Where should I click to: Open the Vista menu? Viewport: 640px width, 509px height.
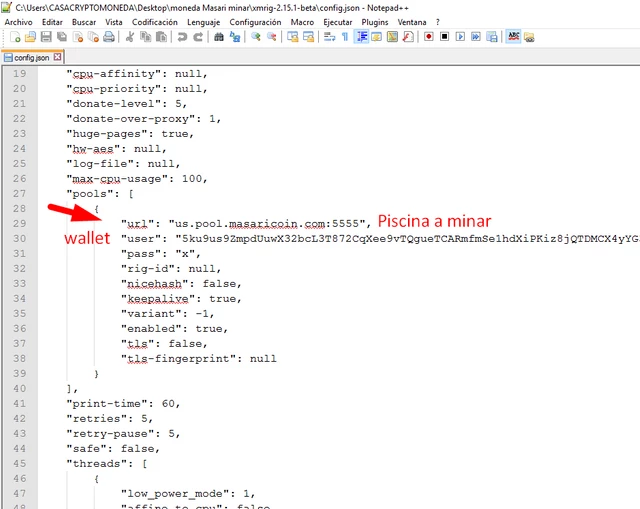click(113, 22)
